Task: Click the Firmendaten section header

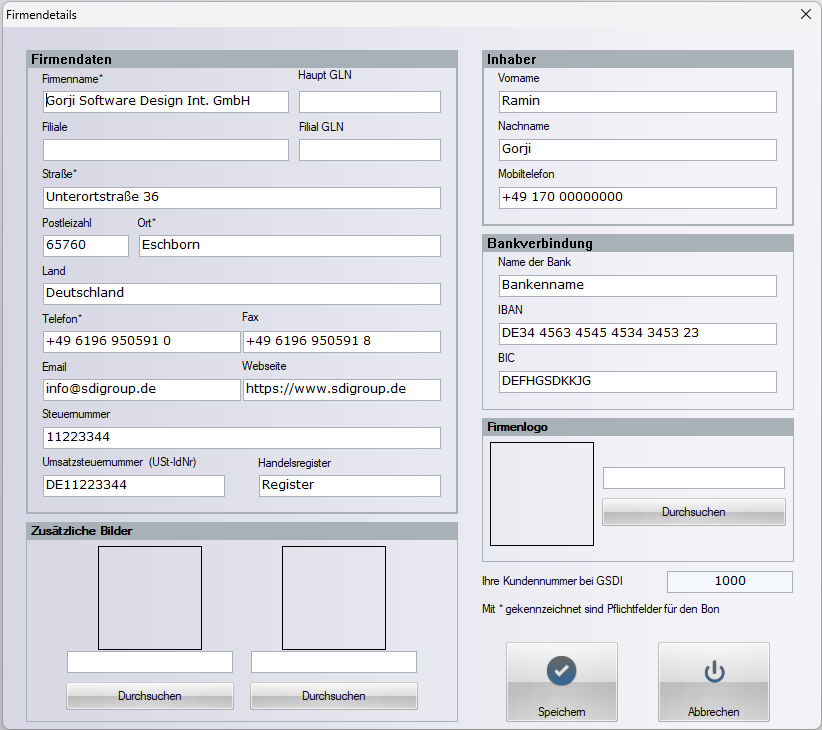Action: [x=242, y=59]
